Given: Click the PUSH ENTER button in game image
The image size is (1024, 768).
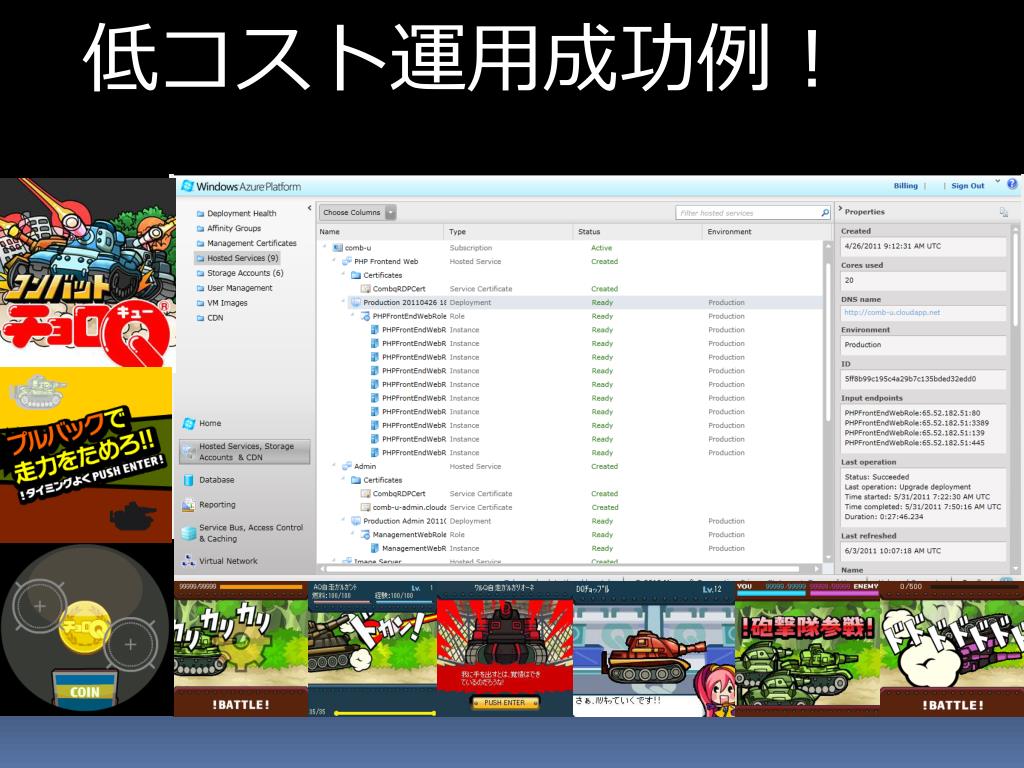Looking at the screenshot, I should pyautogui.click(x=504, y=703).
